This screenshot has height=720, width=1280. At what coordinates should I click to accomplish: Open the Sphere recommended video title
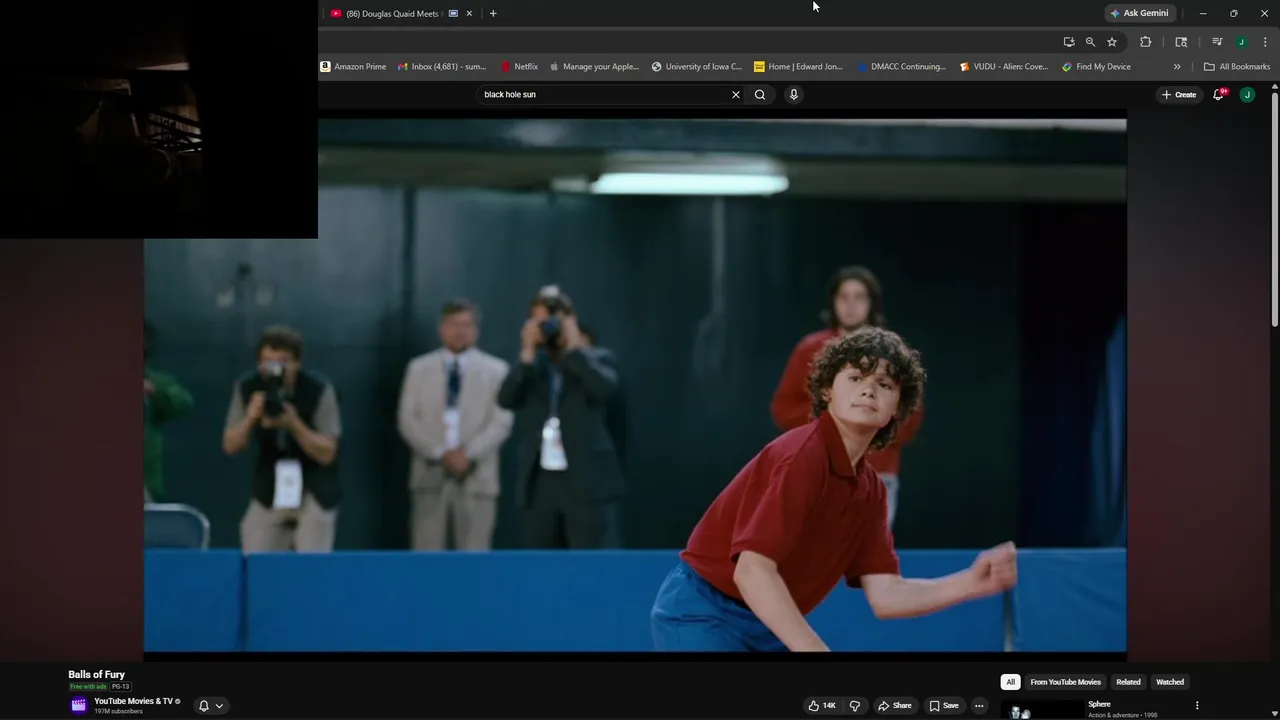coord(1099,704)
